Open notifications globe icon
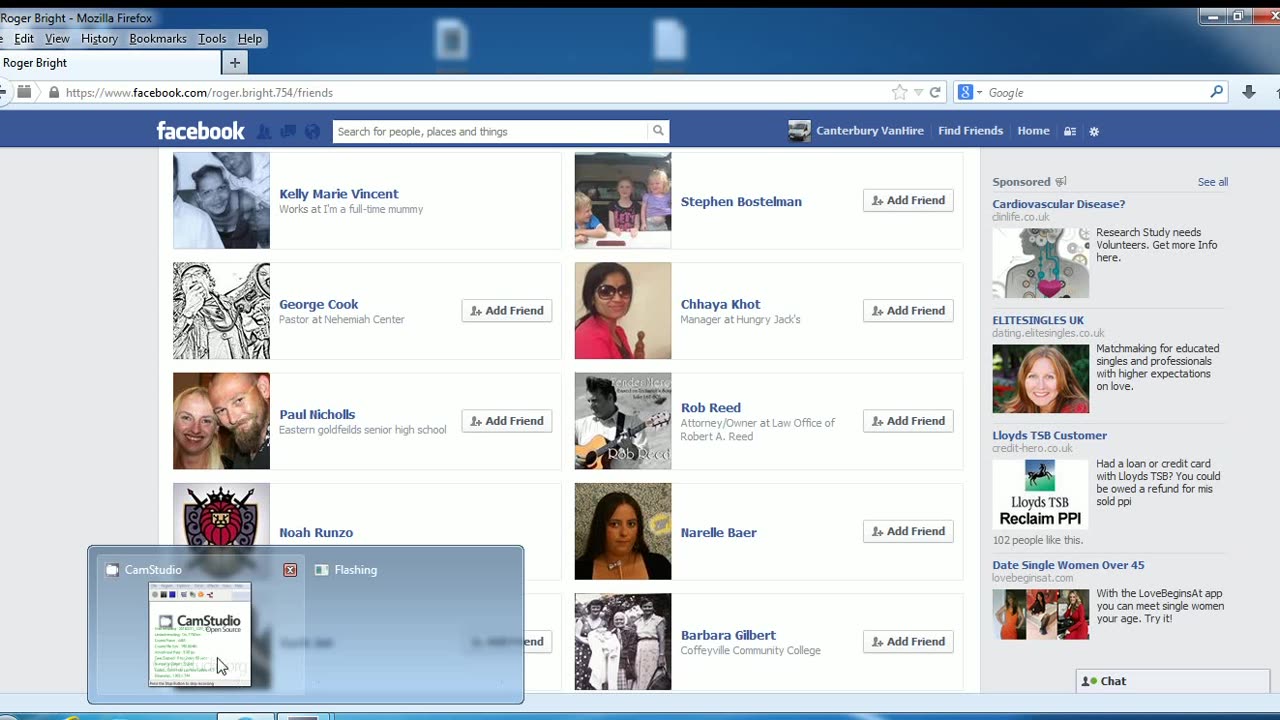1280x720 pixels. click(312, 131)
